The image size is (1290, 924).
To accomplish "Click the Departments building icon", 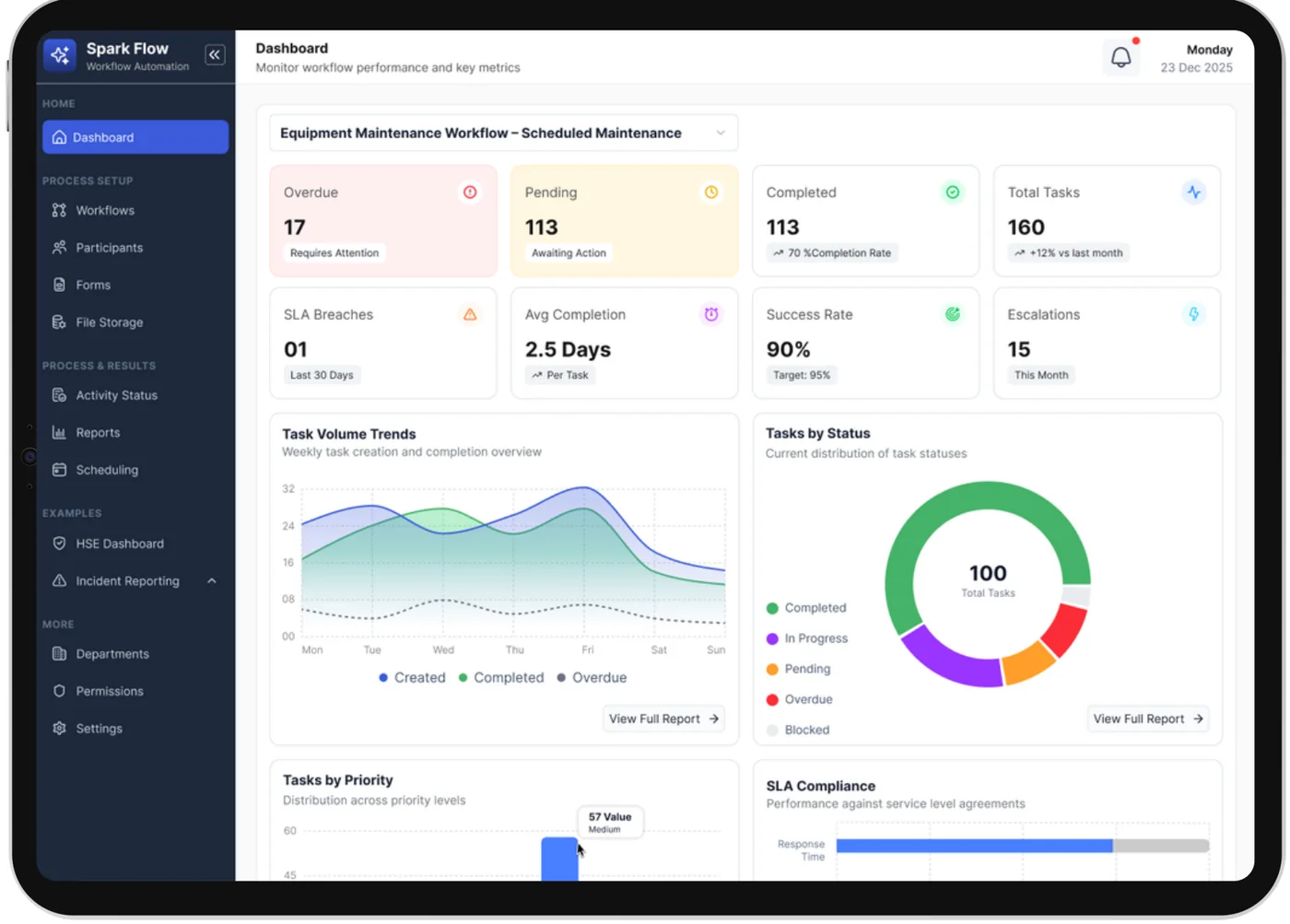I will (x=59, y=654).
